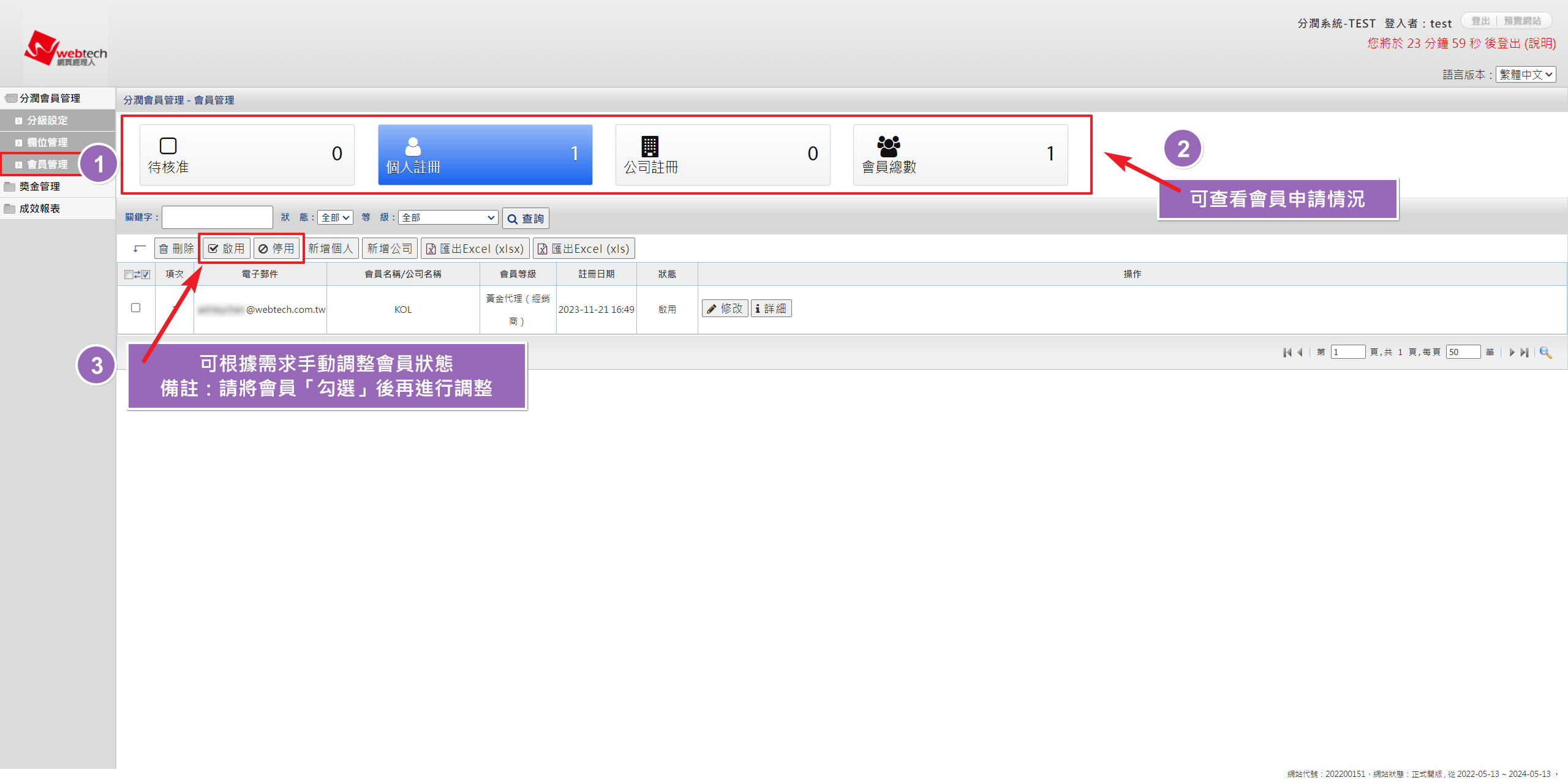Click the 刪除 trash button
The image size is (1568, 783).
(x=176, y=249)
